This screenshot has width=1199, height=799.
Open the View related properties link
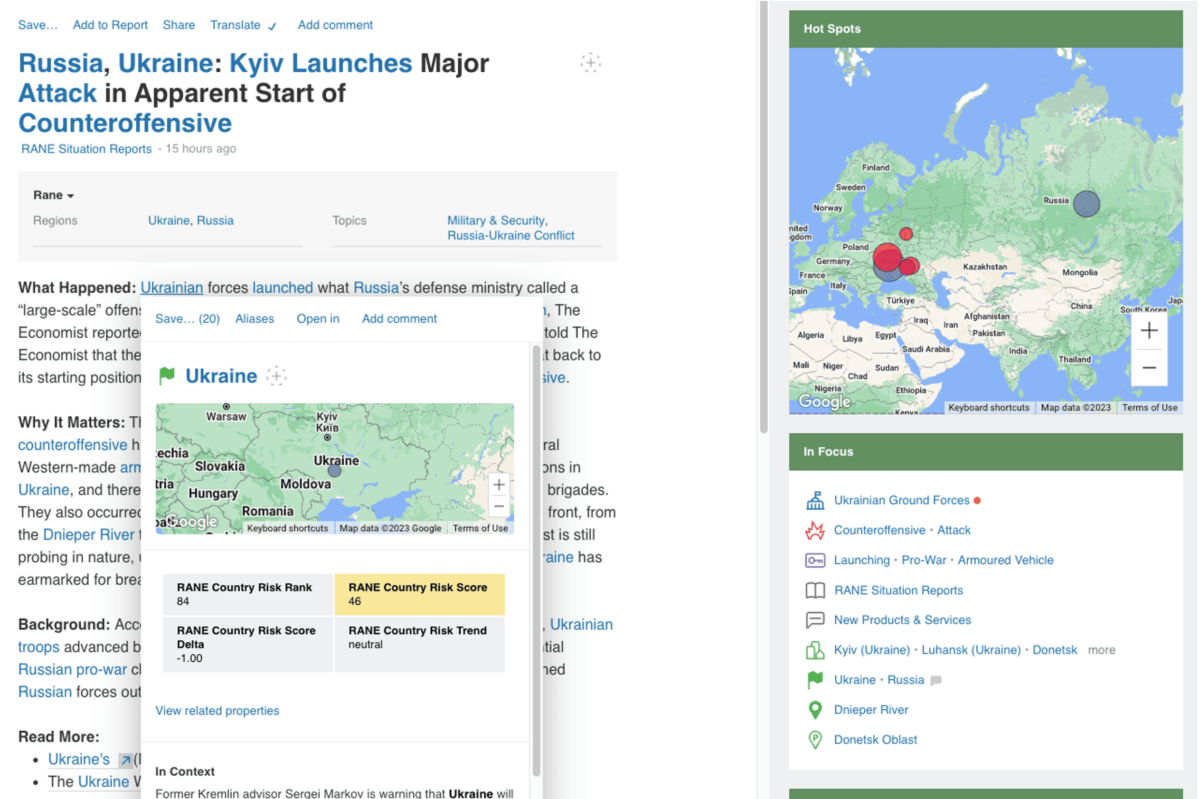(217, 711)
